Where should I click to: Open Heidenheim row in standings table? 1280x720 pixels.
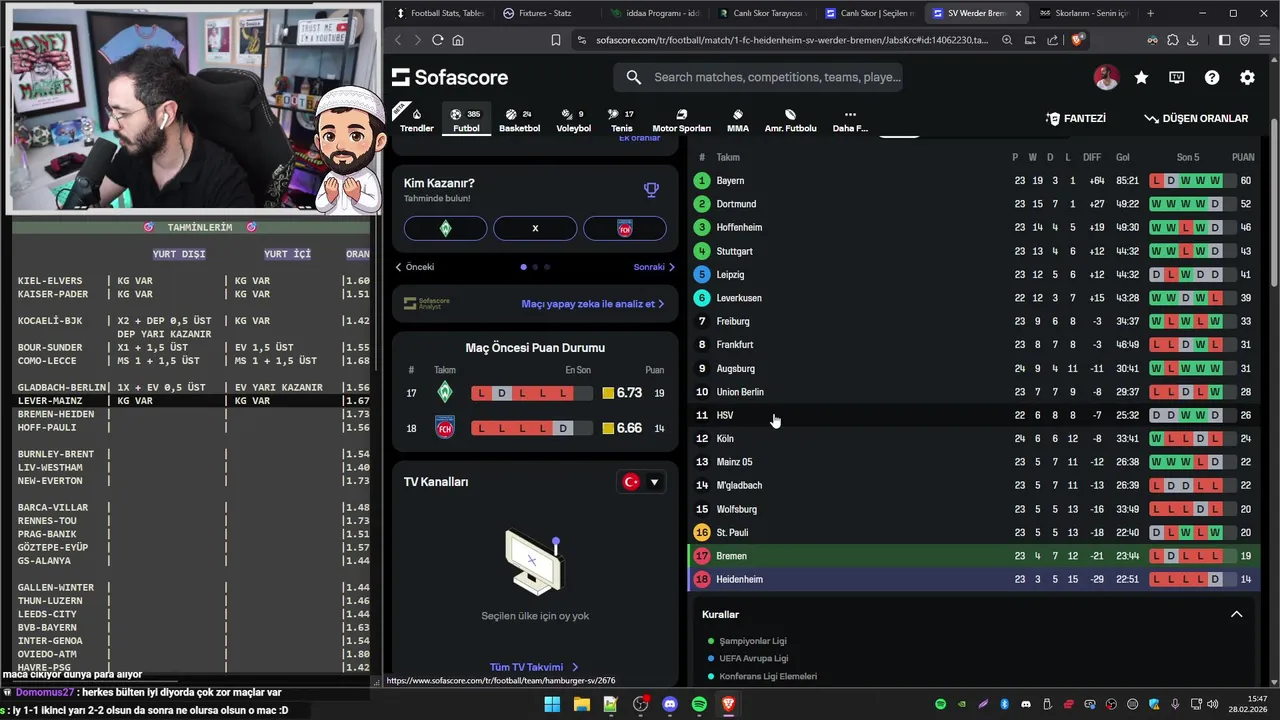pos(975,579)
